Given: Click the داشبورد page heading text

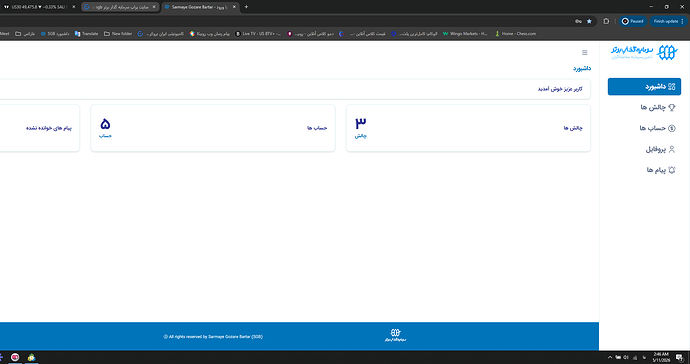Looking at the screenshot, I should pos(582,69).
